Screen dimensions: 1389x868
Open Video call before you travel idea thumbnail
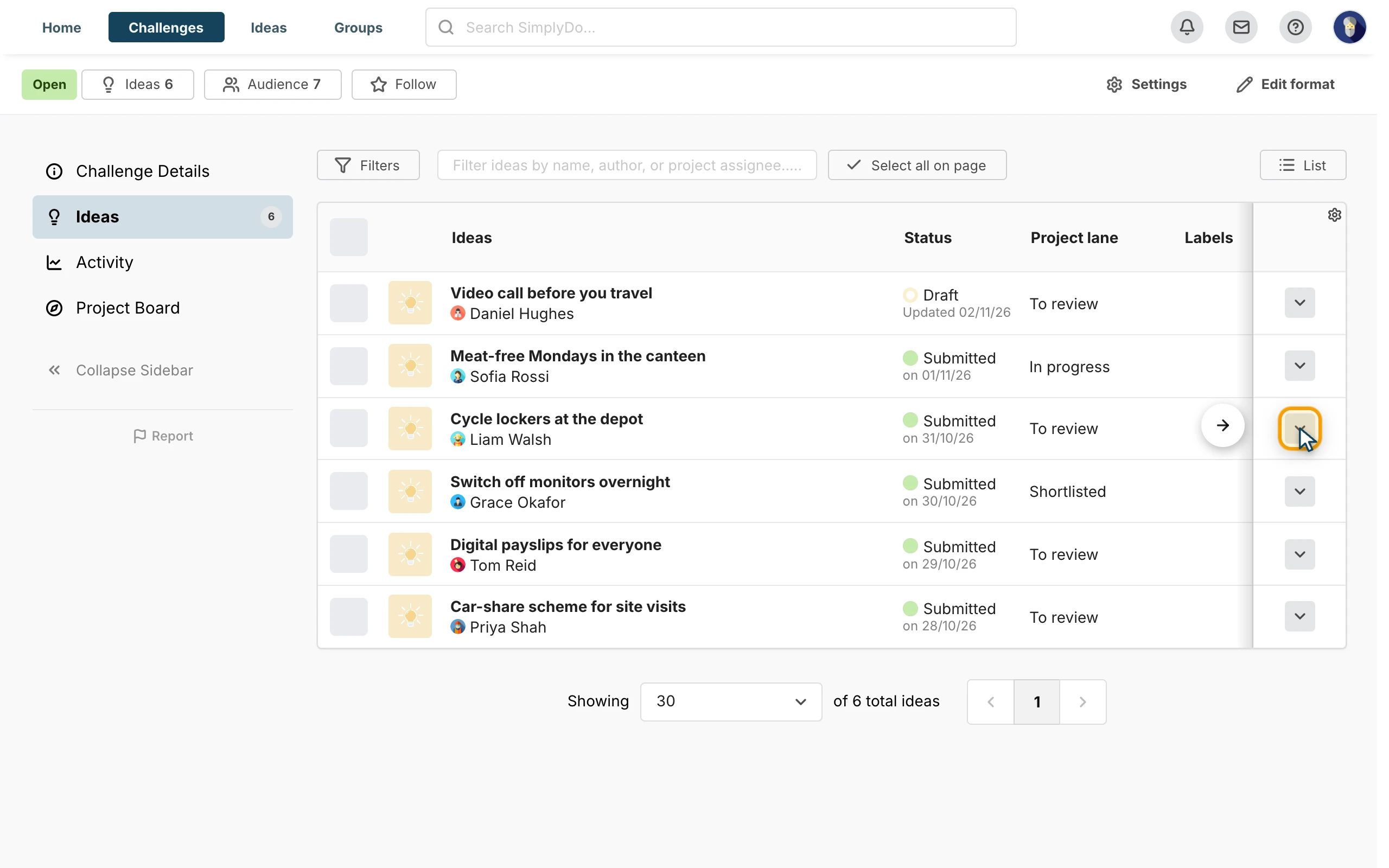pos(410,303)
